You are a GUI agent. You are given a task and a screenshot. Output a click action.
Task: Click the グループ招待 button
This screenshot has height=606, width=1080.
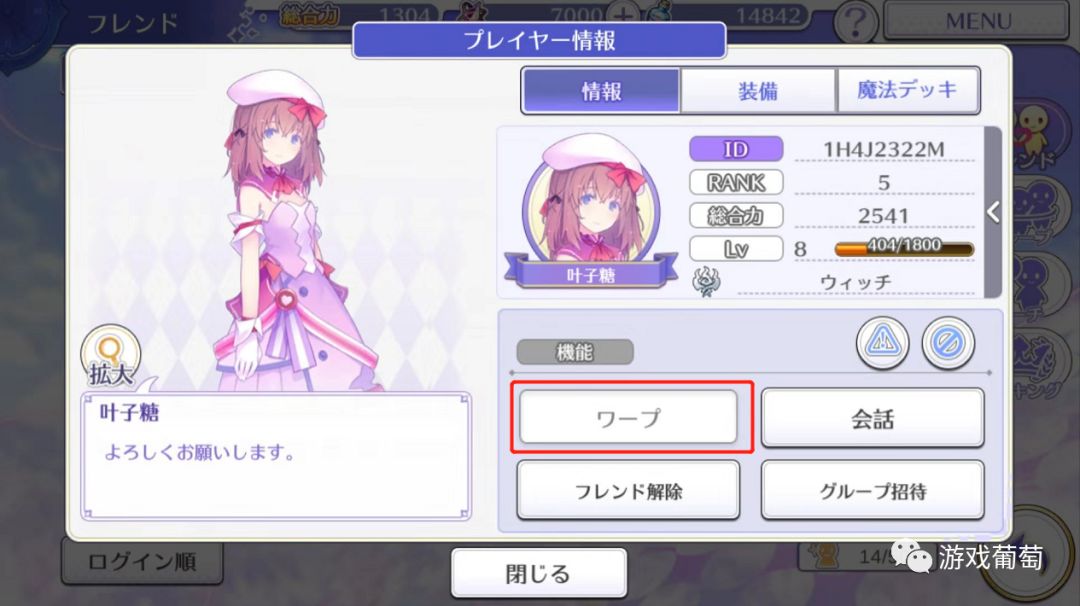coord(873,490)
